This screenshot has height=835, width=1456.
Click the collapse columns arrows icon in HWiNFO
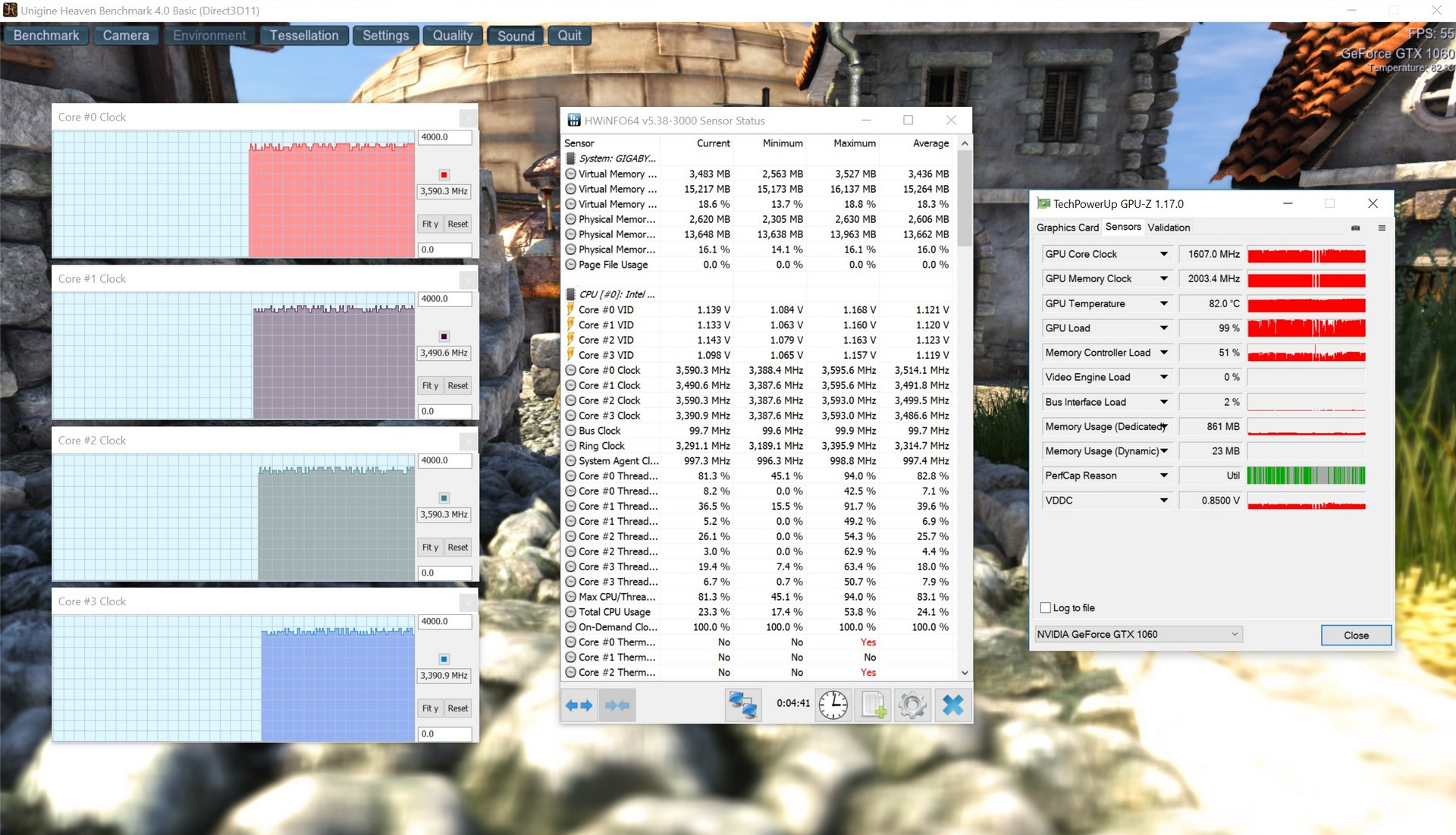(617, 705)
